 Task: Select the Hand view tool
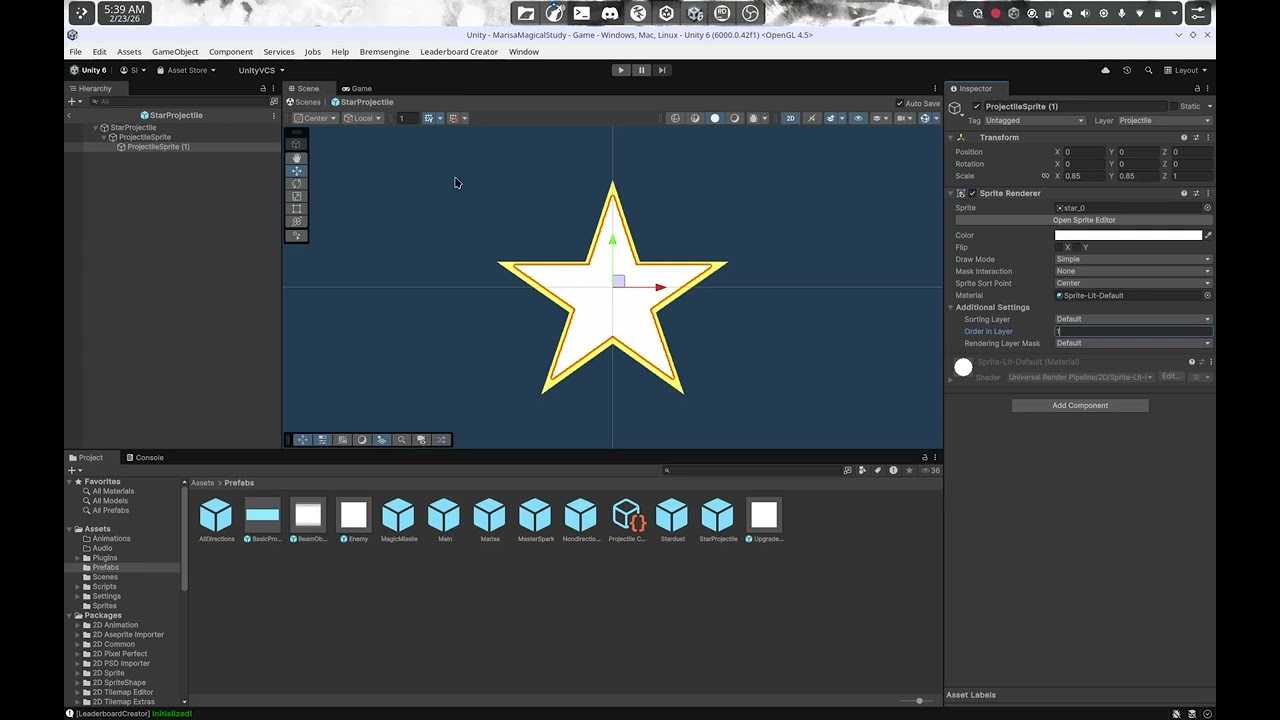pos(296,158)
